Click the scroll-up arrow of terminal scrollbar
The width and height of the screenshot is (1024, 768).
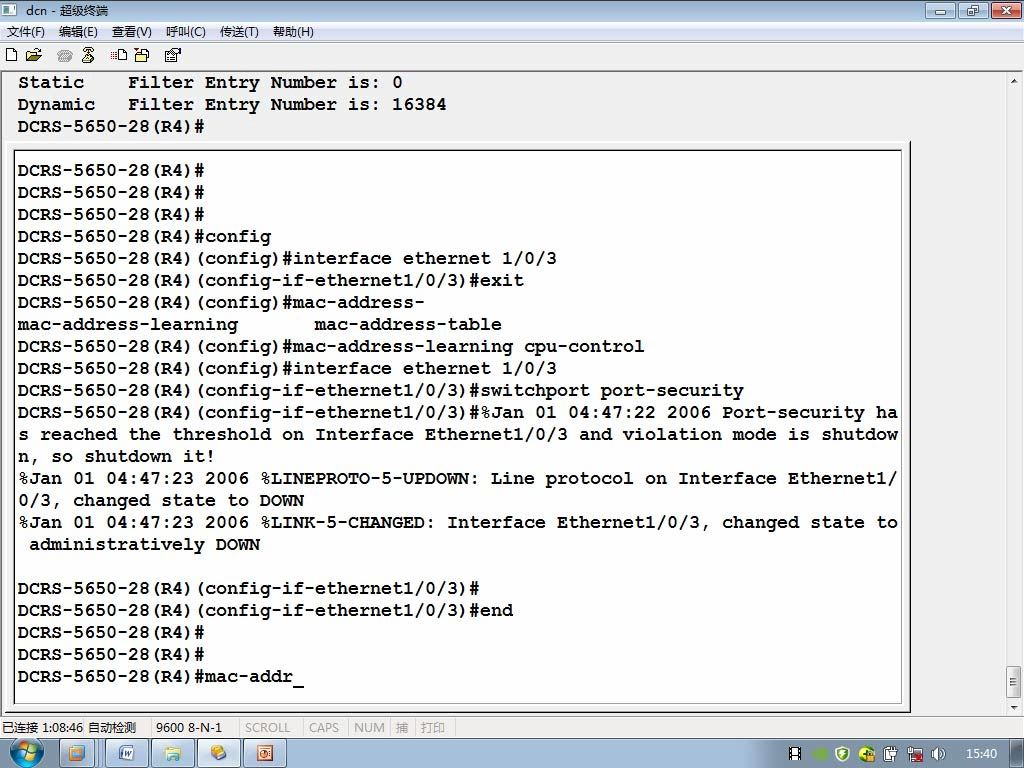(1014, 82)
